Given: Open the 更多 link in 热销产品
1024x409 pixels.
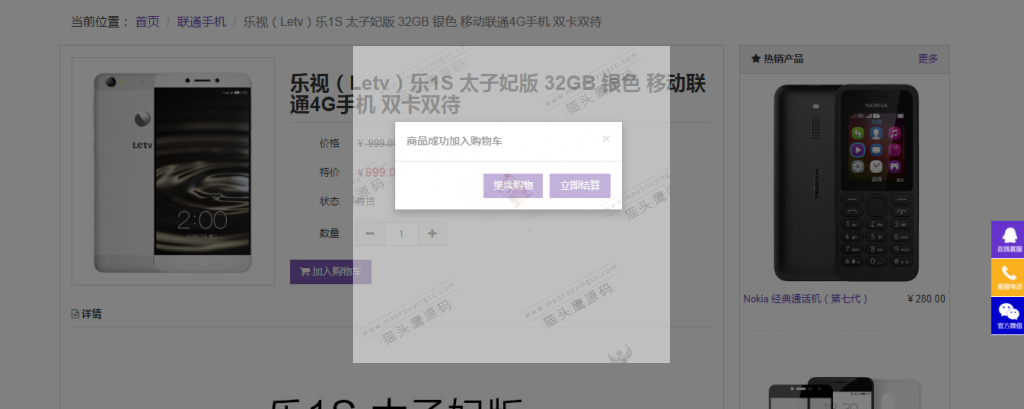Looking at the screenshot, I should pyautogui.click(x=928, y=59).
